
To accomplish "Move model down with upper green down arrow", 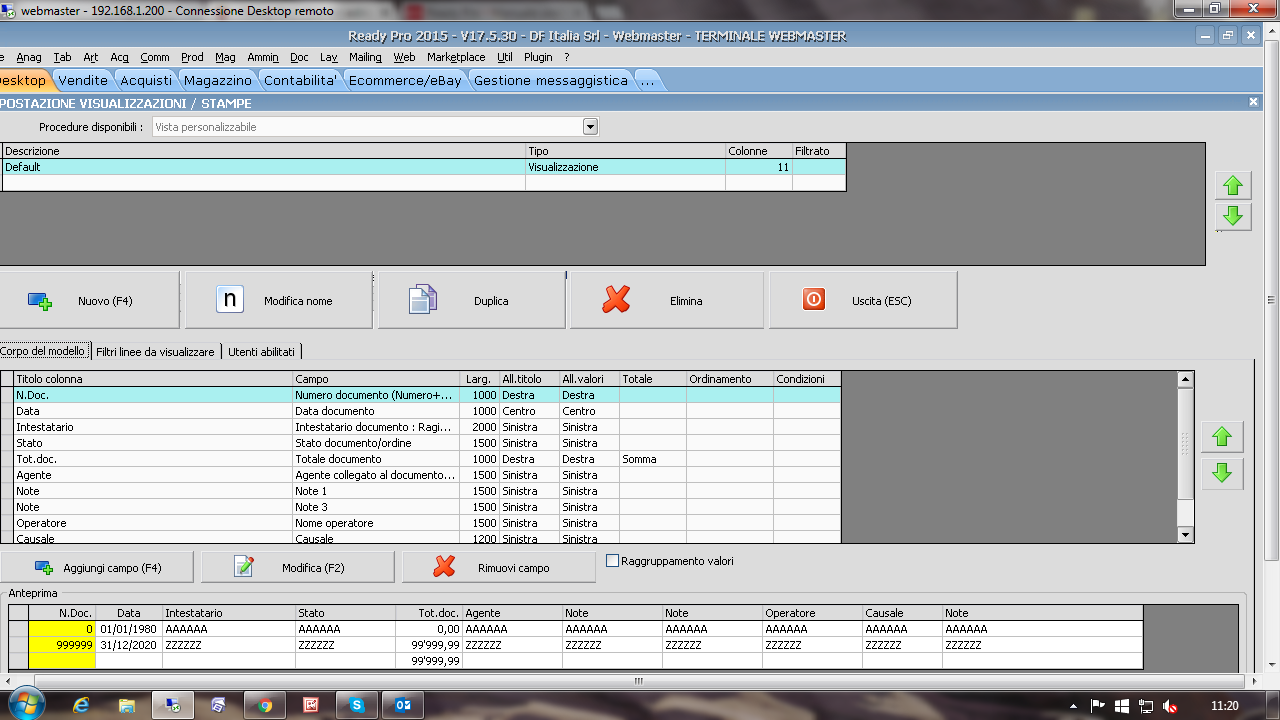I will (1233, 216).
